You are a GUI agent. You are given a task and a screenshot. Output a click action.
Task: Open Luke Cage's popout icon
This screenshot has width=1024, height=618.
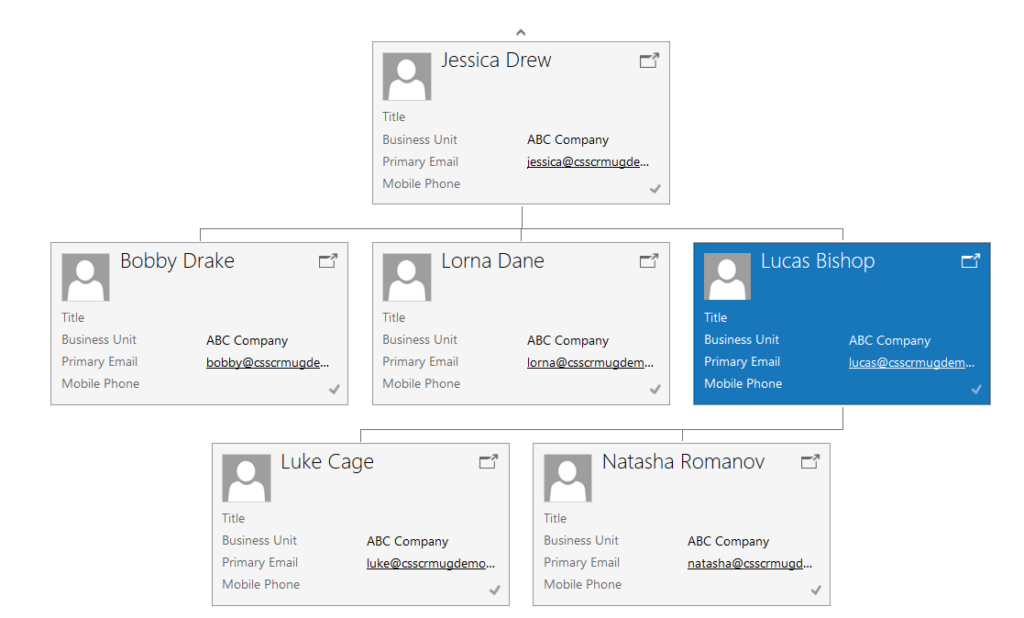tap(488, 462)
